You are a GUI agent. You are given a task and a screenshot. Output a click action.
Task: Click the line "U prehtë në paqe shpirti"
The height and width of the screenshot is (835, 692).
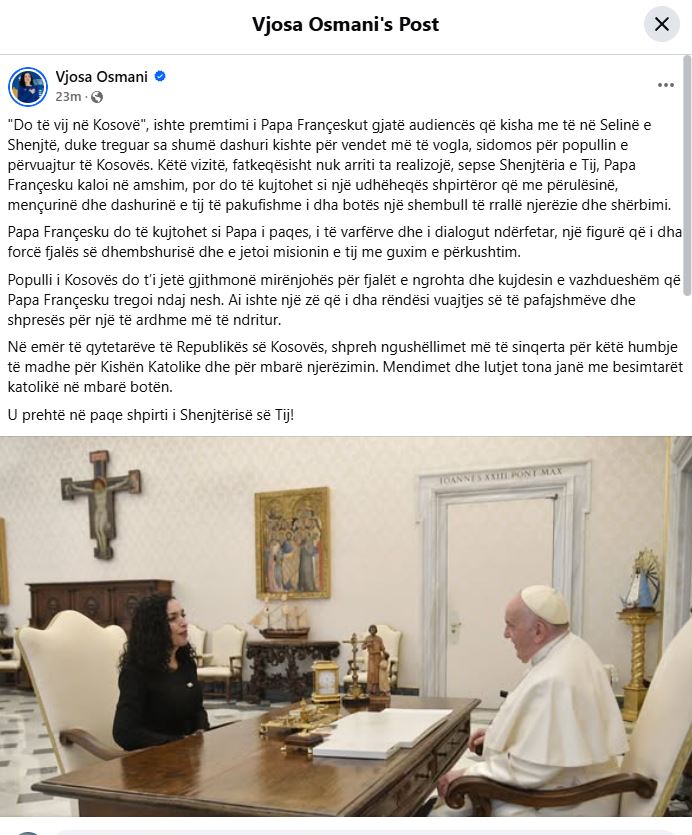[x=151, y=415]
